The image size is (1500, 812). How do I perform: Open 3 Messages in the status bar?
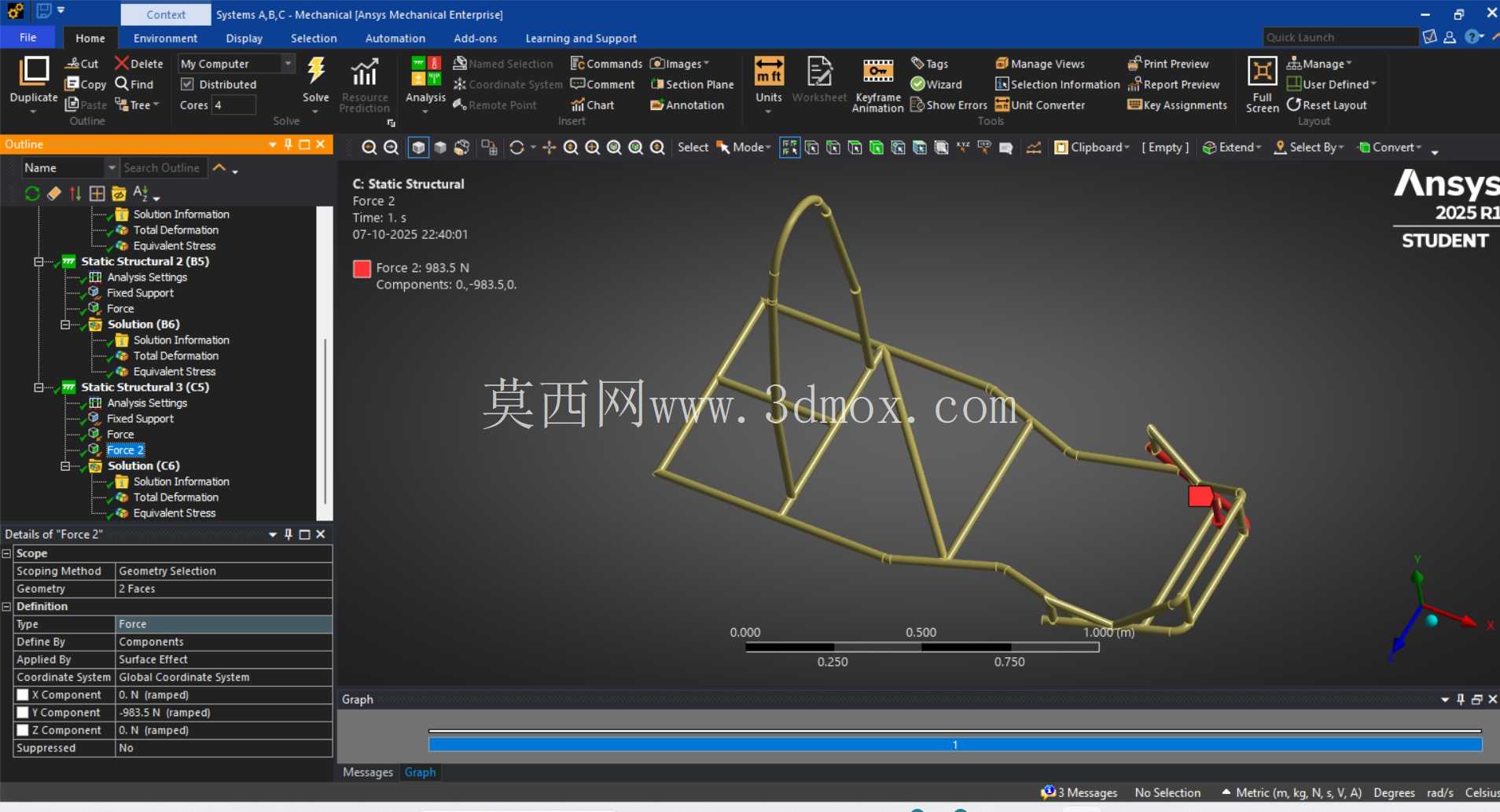1079,792
